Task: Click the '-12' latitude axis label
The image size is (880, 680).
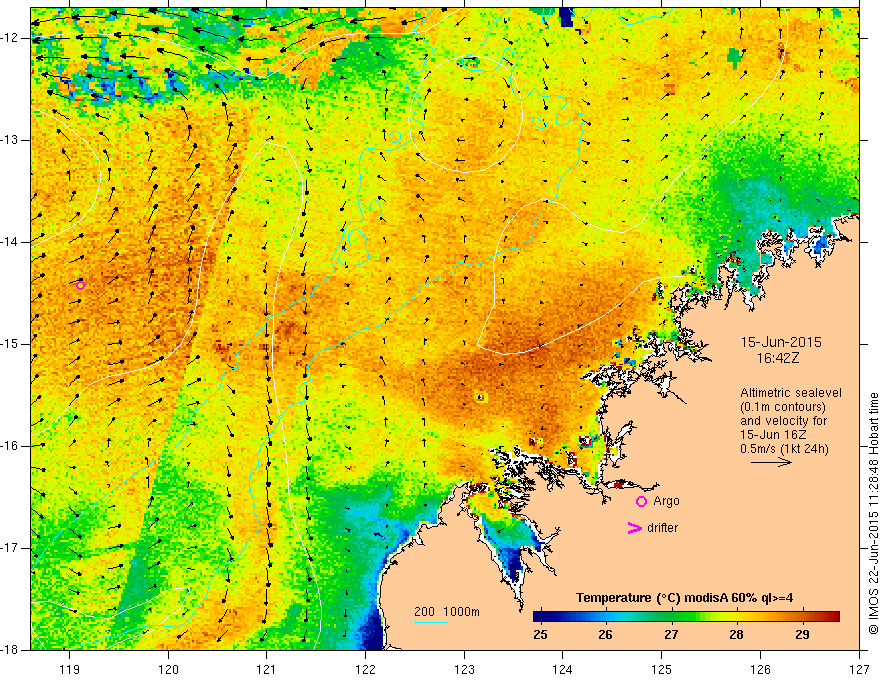Action: 10,38
